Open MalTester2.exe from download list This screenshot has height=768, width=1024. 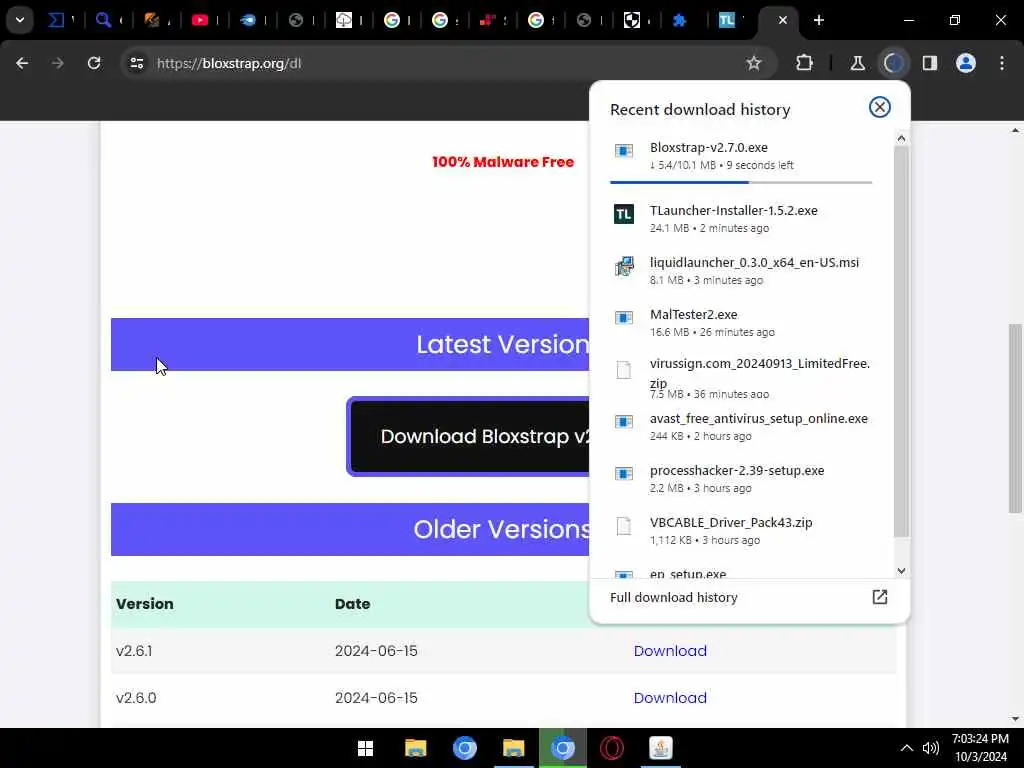(741, 323)
